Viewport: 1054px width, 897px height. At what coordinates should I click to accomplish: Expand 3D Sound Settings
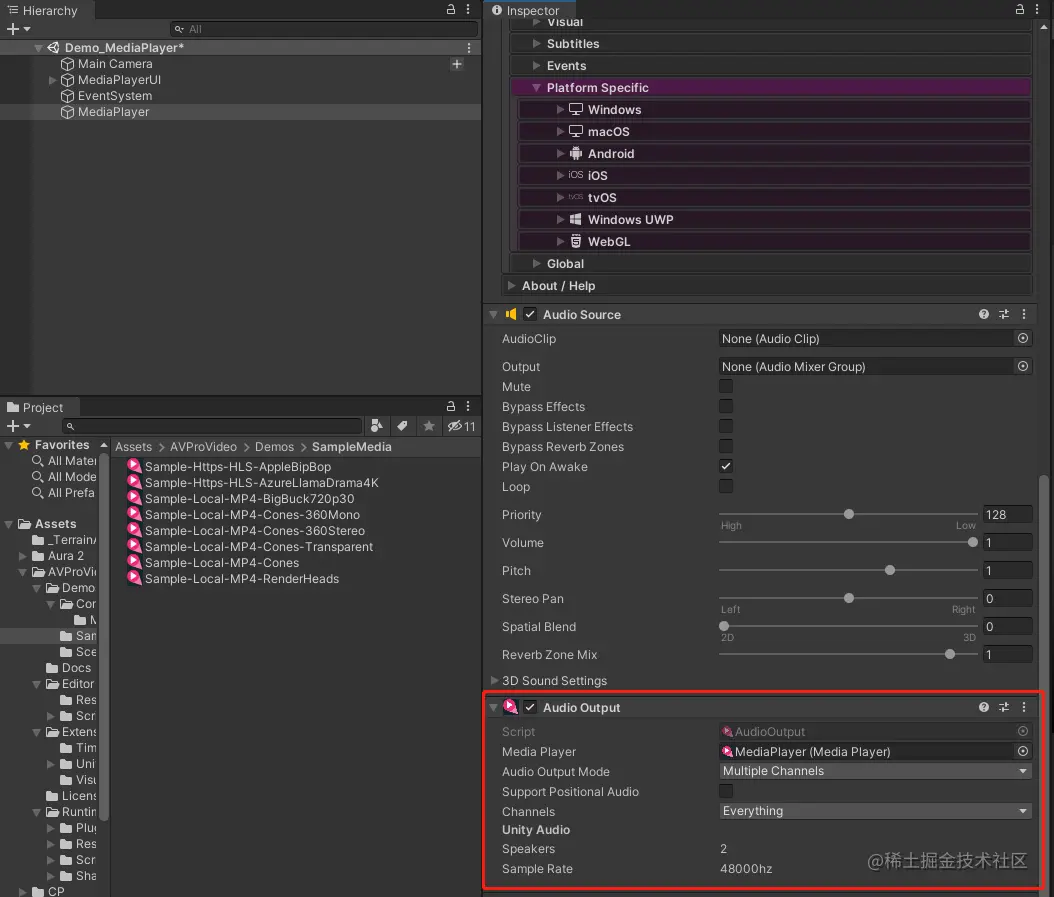[x=495, y=680]
